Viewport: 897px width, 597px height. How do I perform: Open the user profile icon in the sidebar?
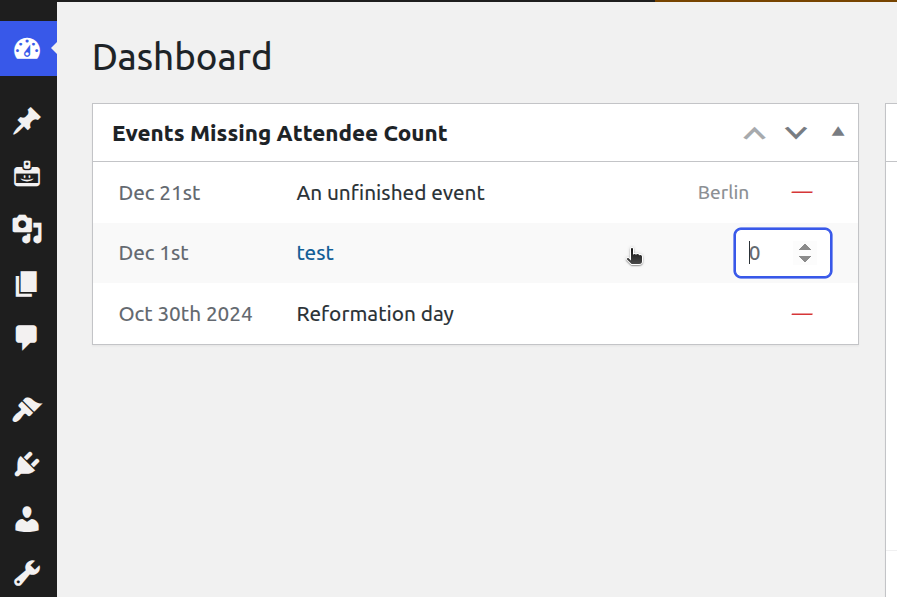coord(26,518)
